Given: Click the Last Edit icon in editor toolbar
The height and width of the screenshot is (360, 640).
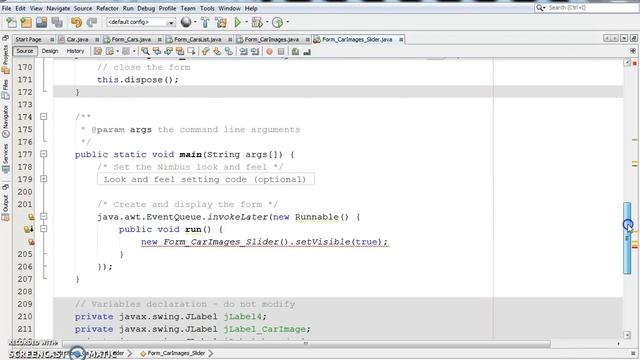Looking at the screenshot, I should click(x=98, y=51).
